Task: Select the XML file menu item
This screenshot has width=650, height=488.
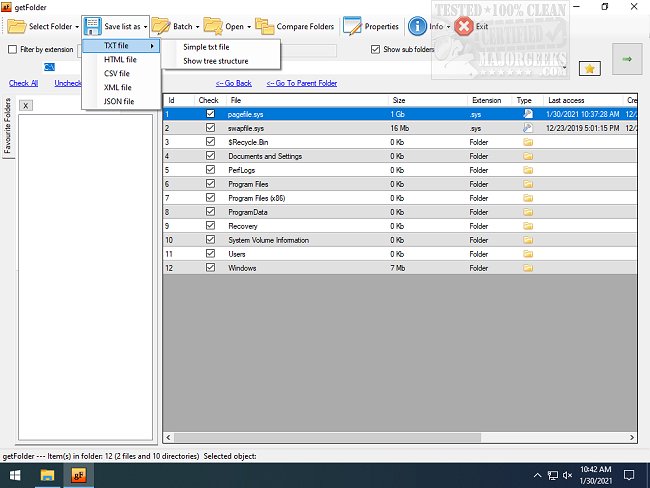Action: (x=121, y=87)
